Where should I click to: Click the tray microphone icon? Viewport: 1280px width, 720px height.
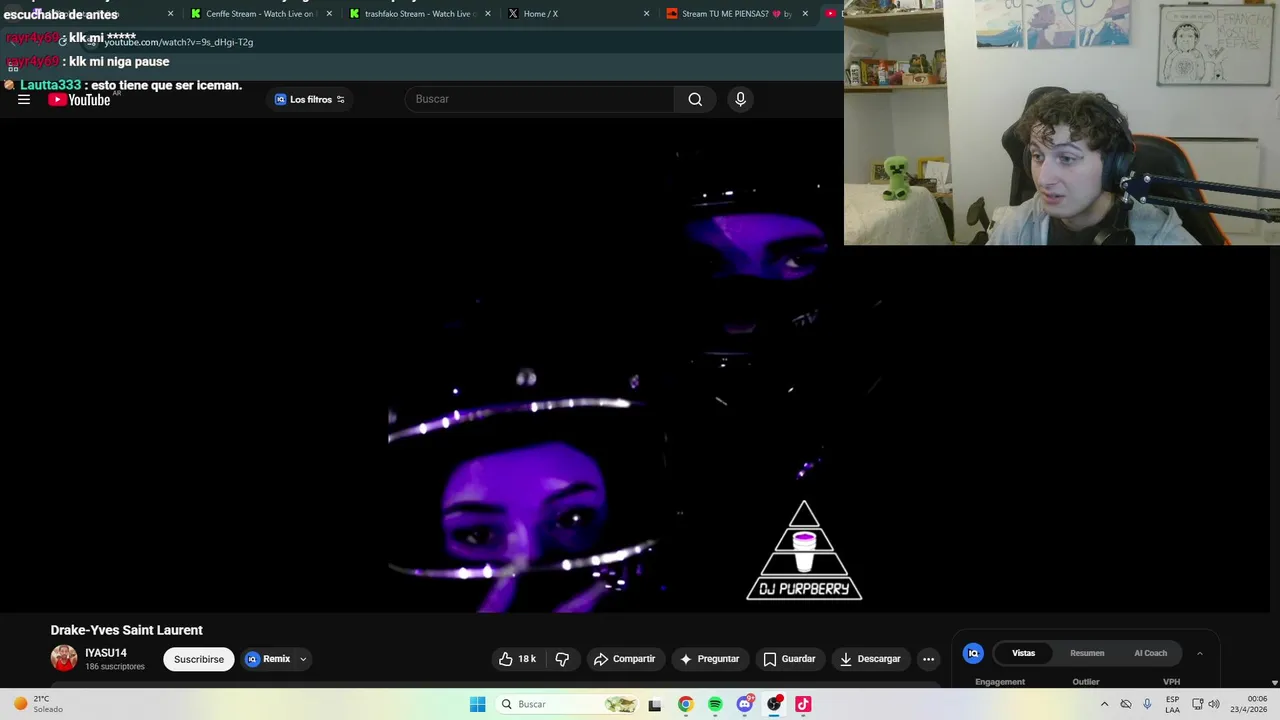tap(1147, 704)
